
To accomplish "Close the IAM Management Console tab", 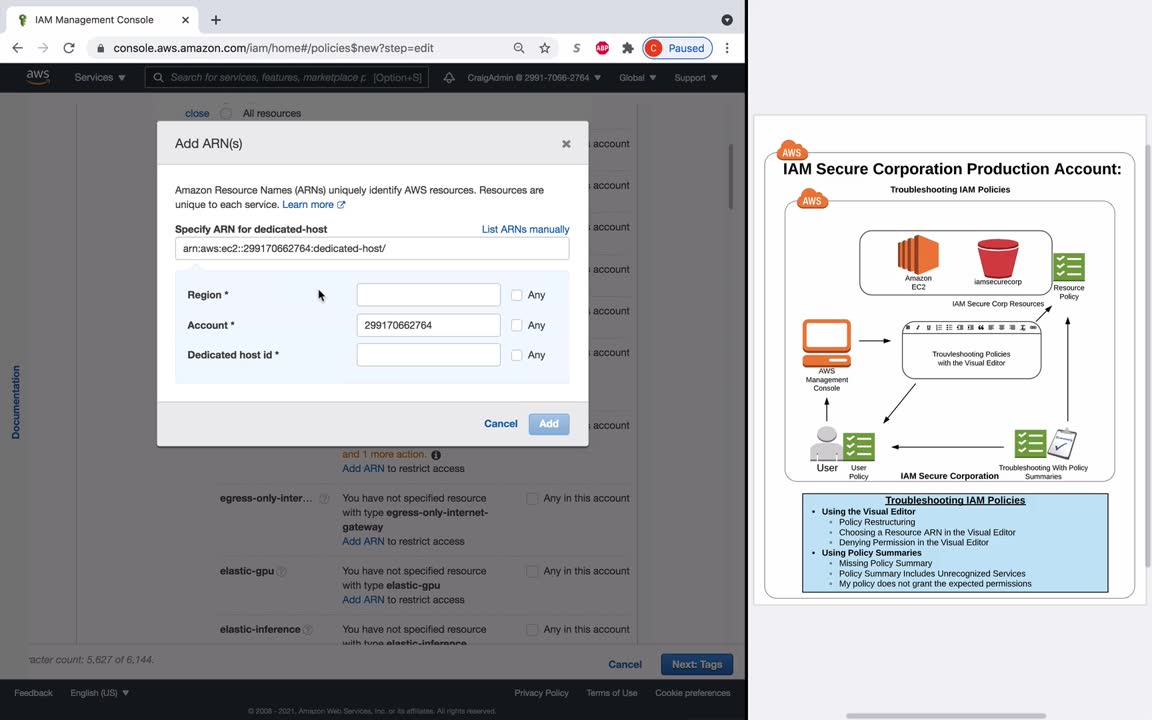I will coord(185,20).
